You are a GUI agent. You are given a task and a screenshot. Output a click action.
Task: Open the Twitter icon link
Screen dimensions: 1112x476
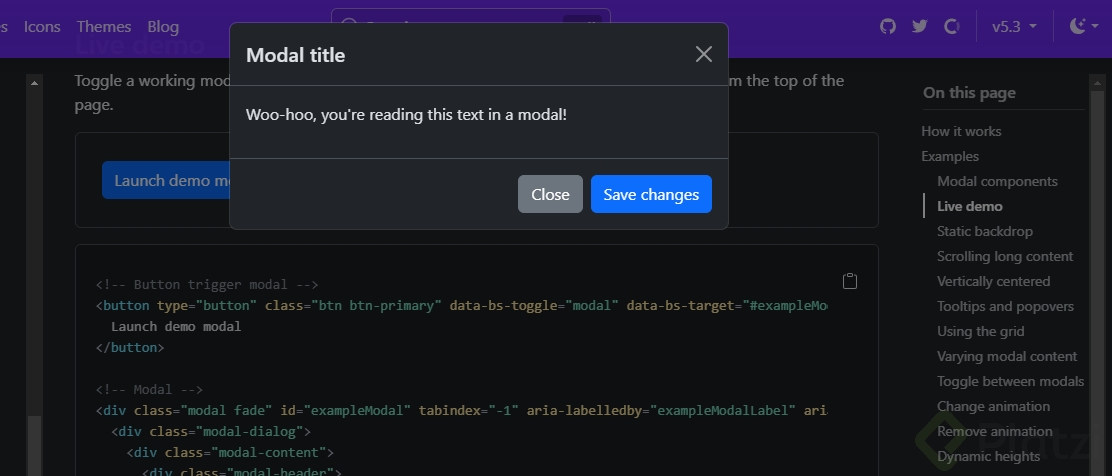coord(920,26)
